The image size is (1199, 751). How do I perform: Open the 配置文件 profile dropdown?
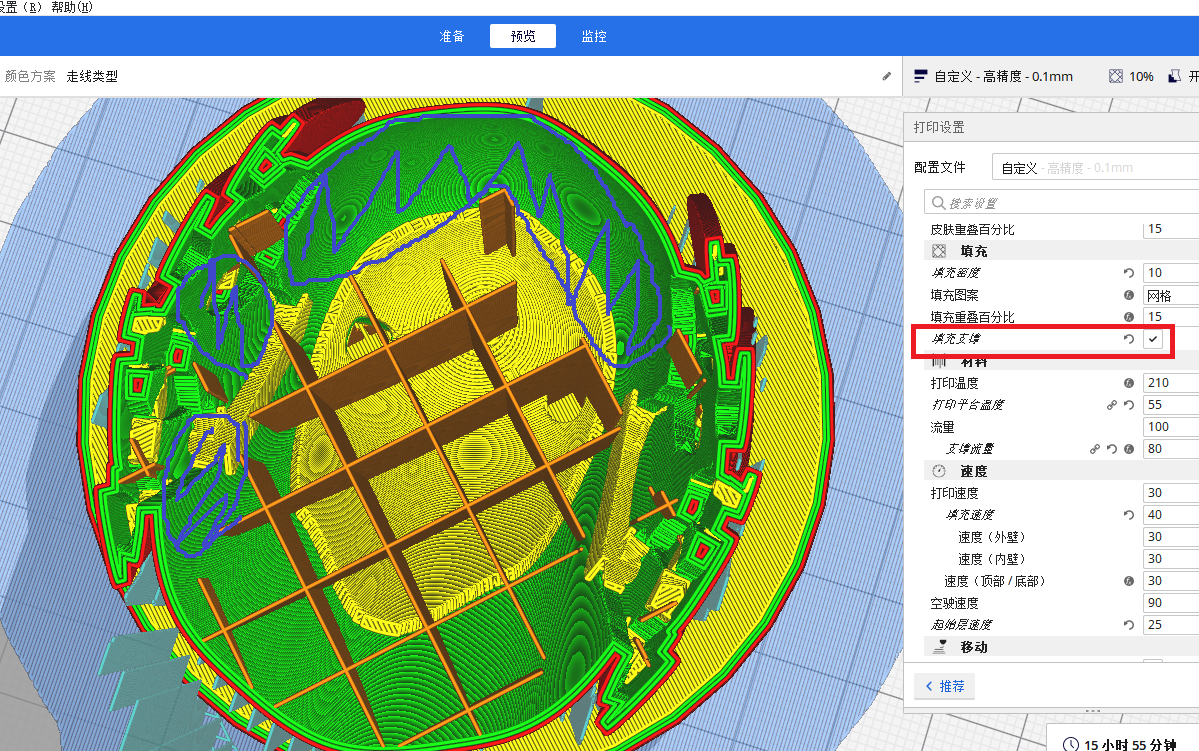[x=1095, y=168]
